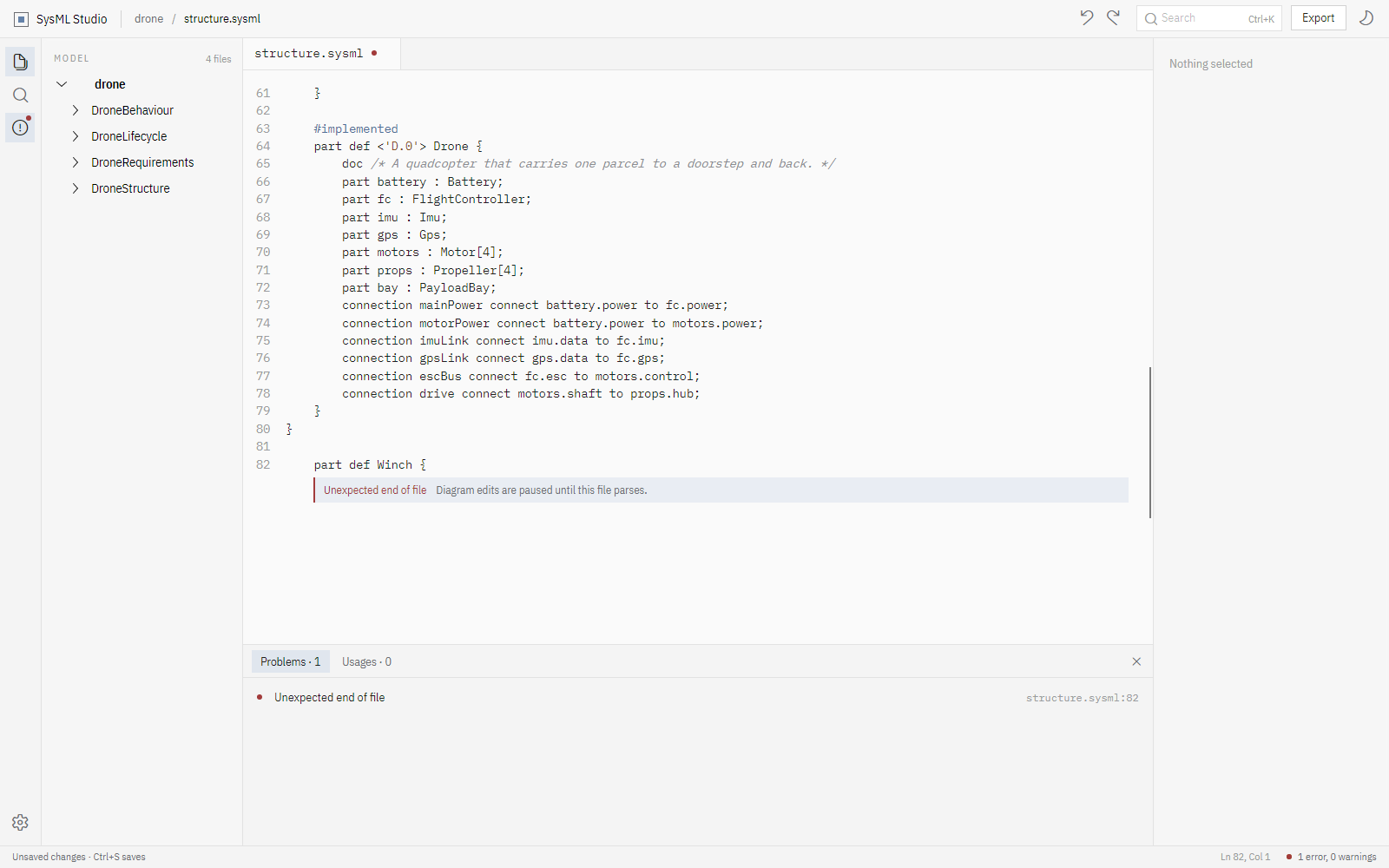Click line number 73 in the gutter
This screenshot has height=868, width=1389.
click(x=263, y=306)
